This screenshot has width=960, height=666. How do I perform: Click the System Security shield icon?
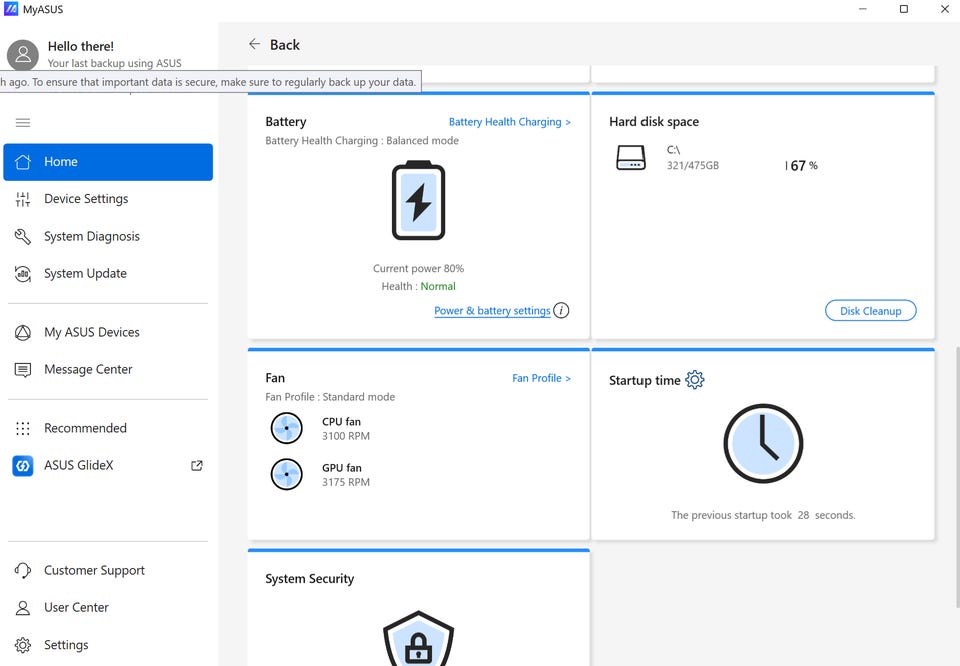tap(419, 638)
